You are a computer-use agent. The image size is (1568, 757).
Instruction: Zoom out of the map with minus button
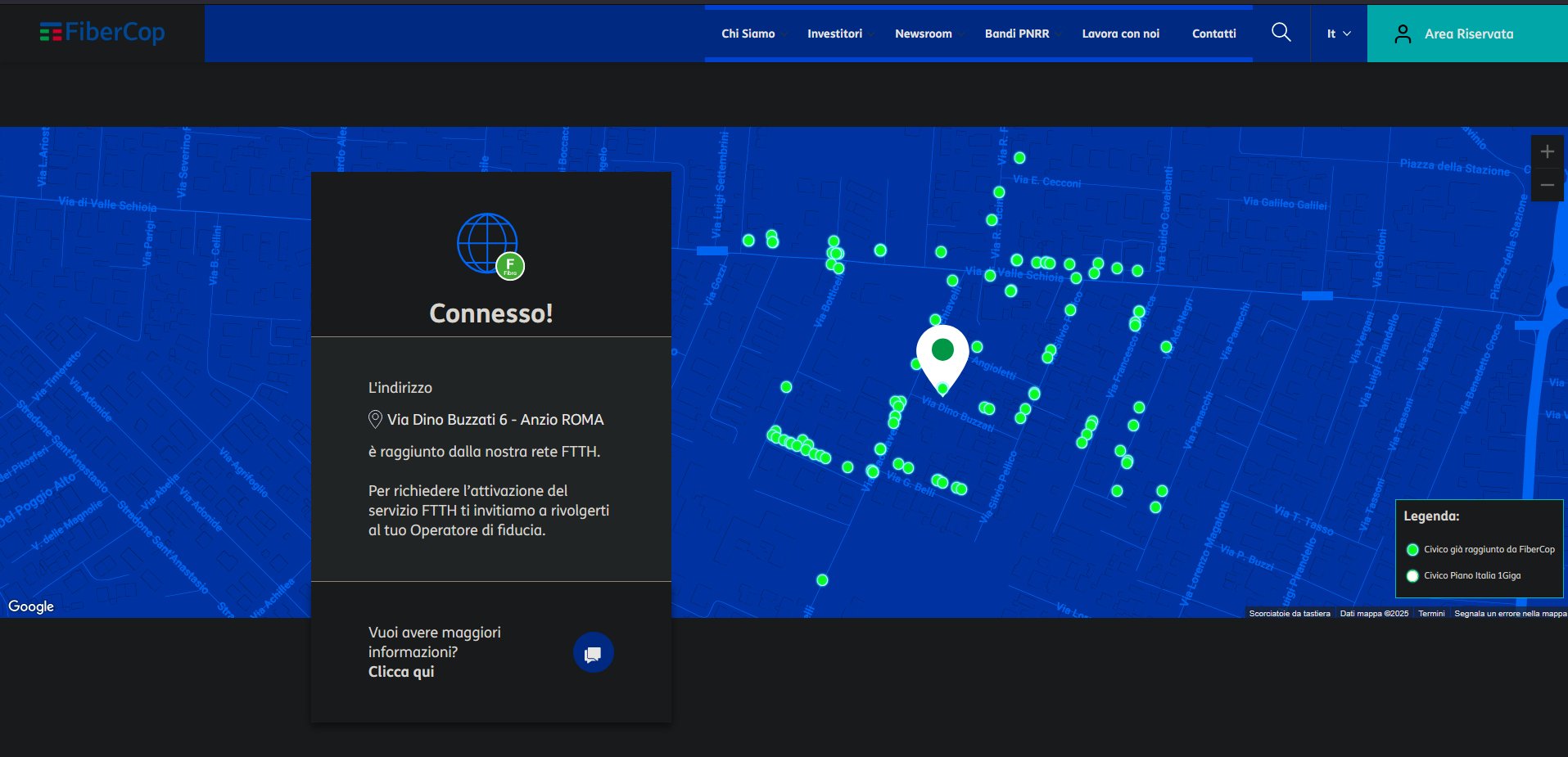click(1547, 185)
